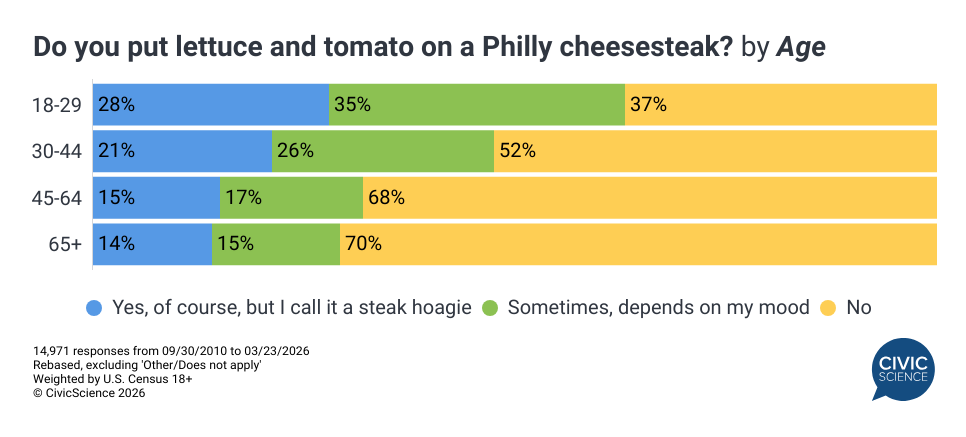Click the chart title text

(x=430, y=47)
